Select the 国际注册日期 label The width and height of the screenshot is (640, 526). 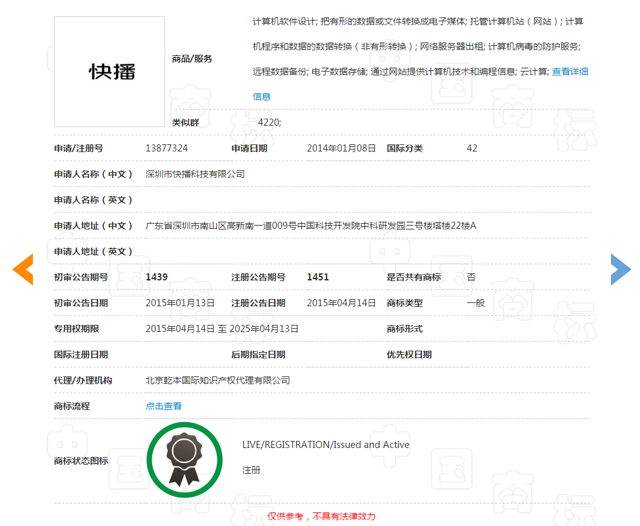point(81,355)
